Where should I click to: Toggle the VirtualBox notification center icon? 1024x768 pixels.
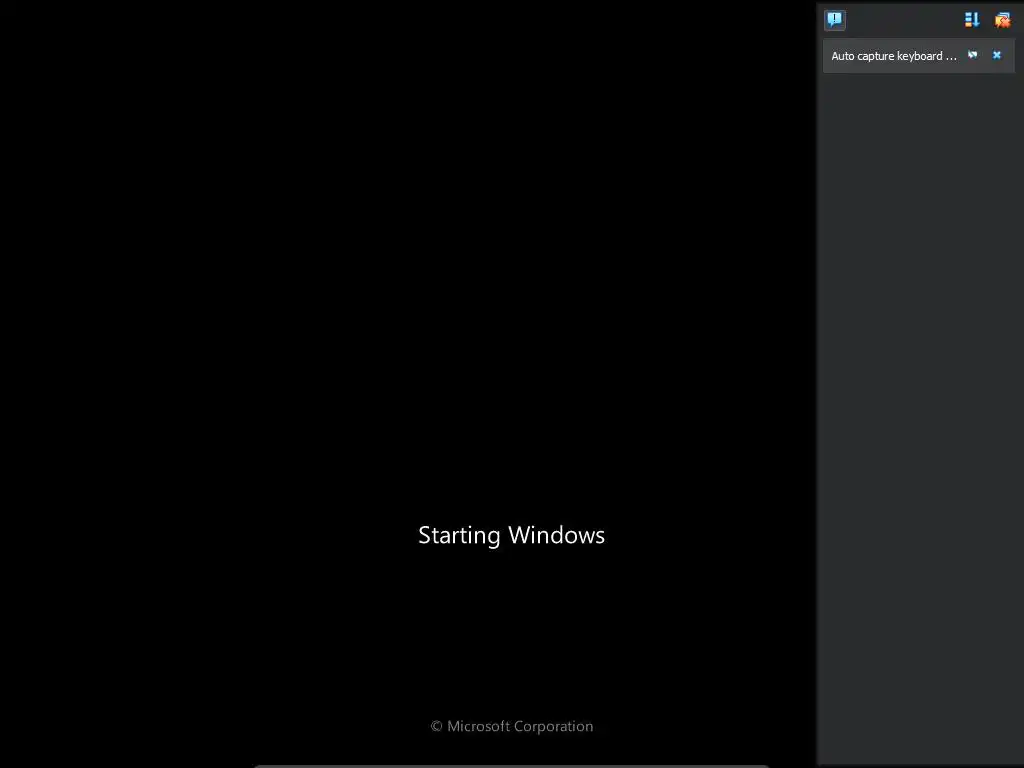[835, 20]
